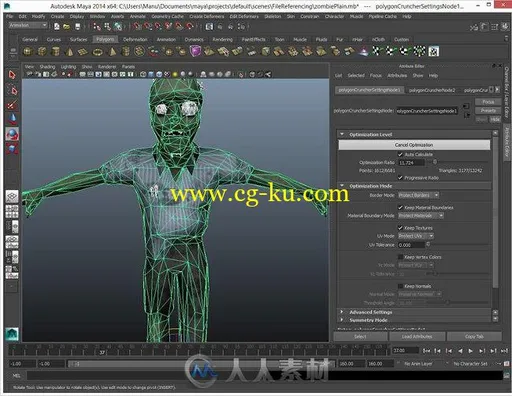Switch to the Rendering shelf tab

(x=222, y=39)
